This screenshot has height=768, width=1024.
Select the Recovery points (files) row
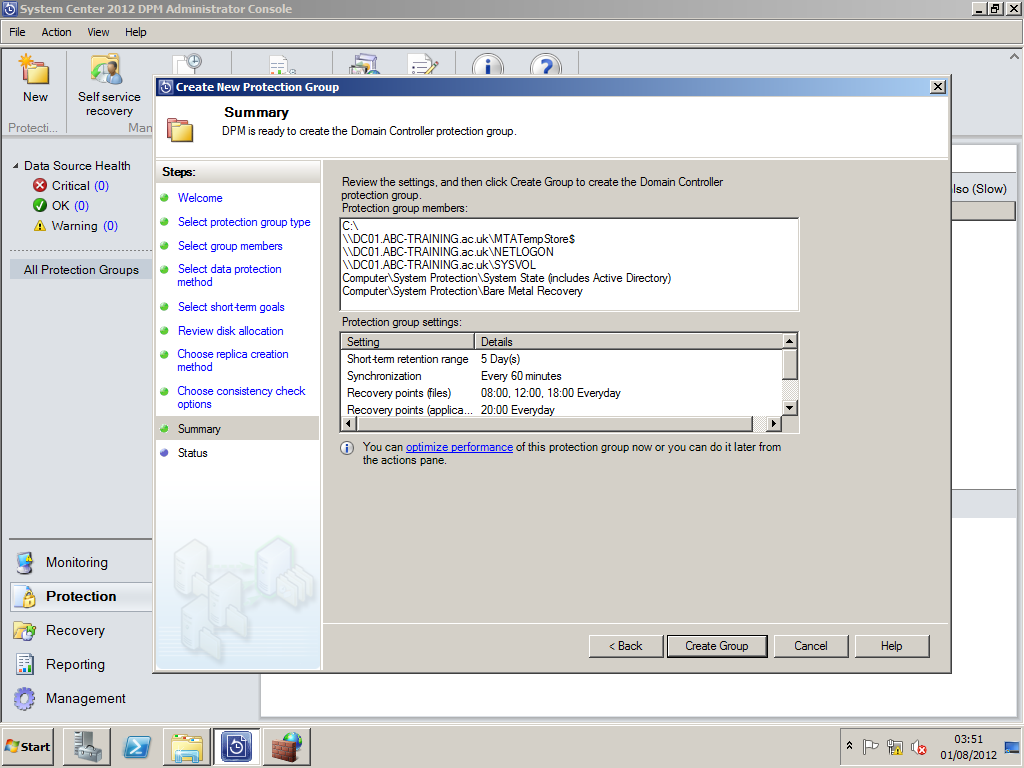tap(562, 393)
